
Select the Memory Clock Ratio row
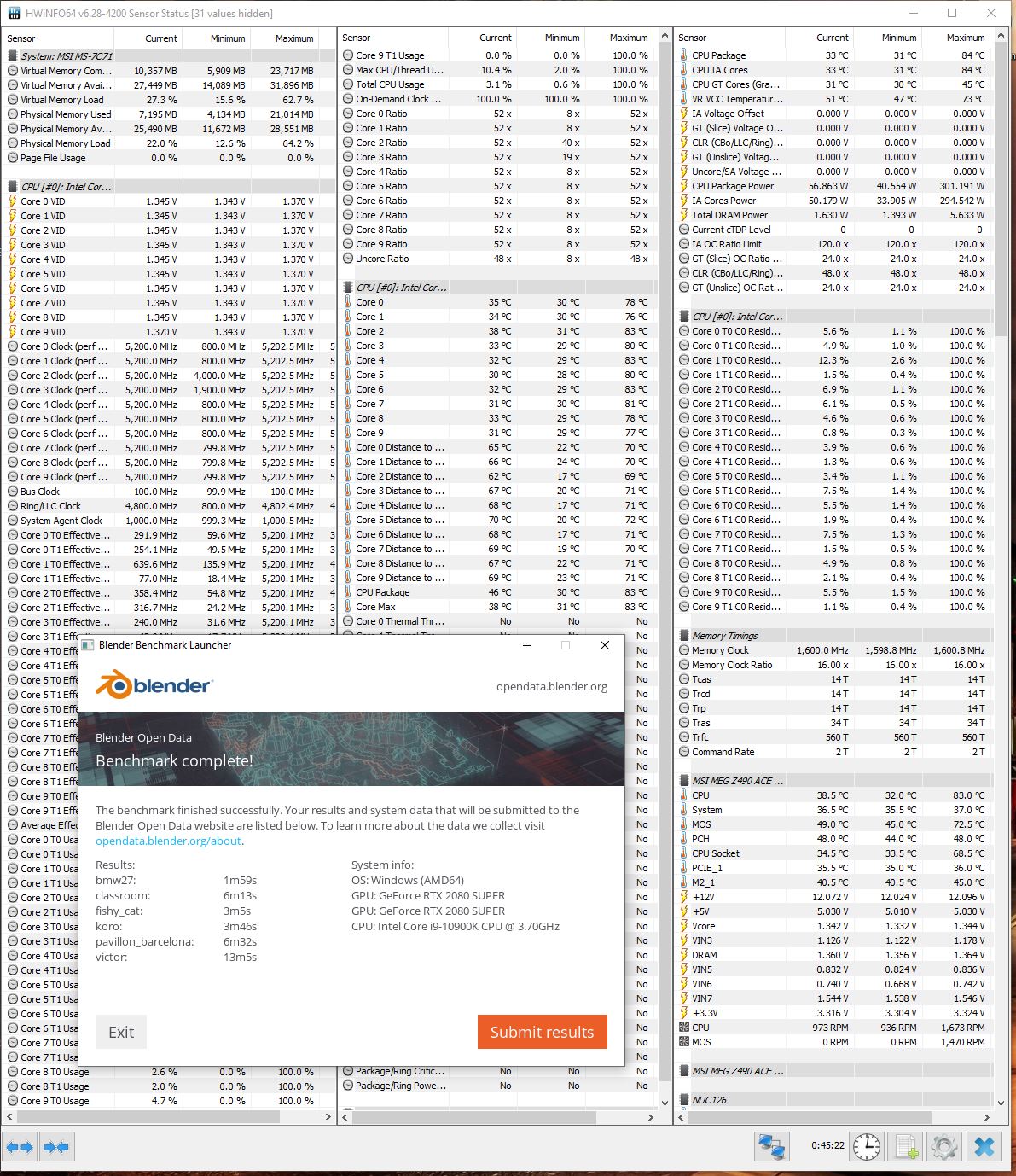[x=833, y=665]
